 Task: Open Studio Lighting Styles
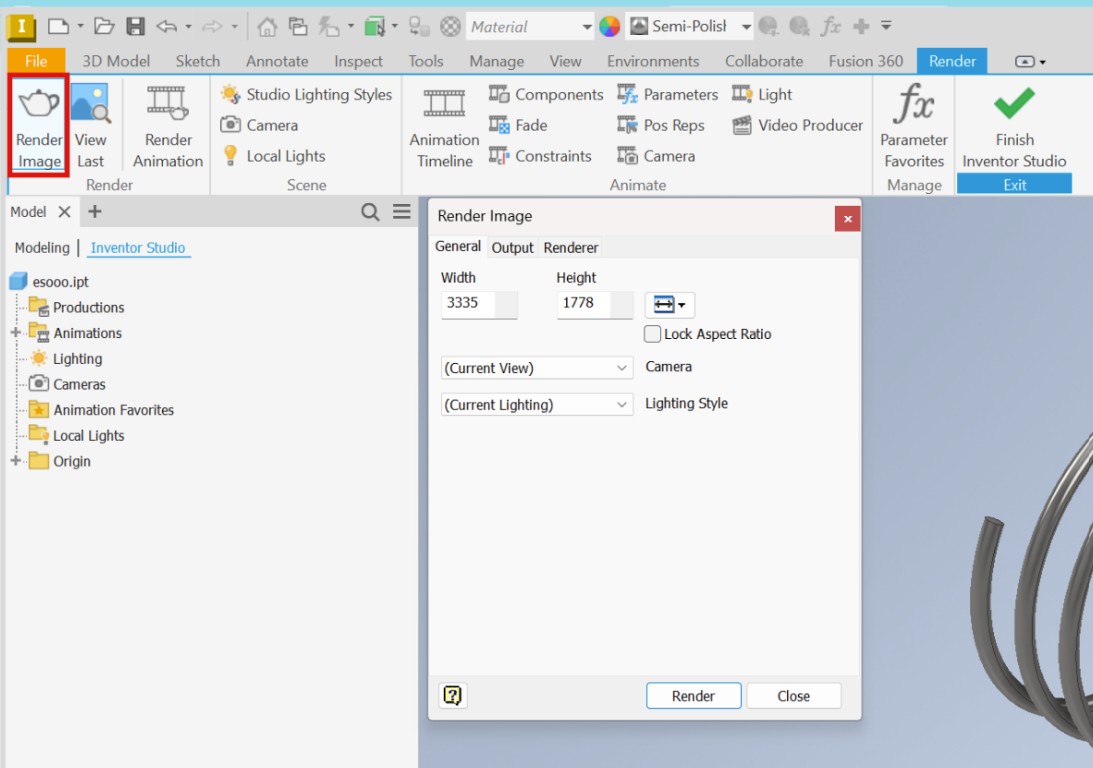[x=307, y=94]
